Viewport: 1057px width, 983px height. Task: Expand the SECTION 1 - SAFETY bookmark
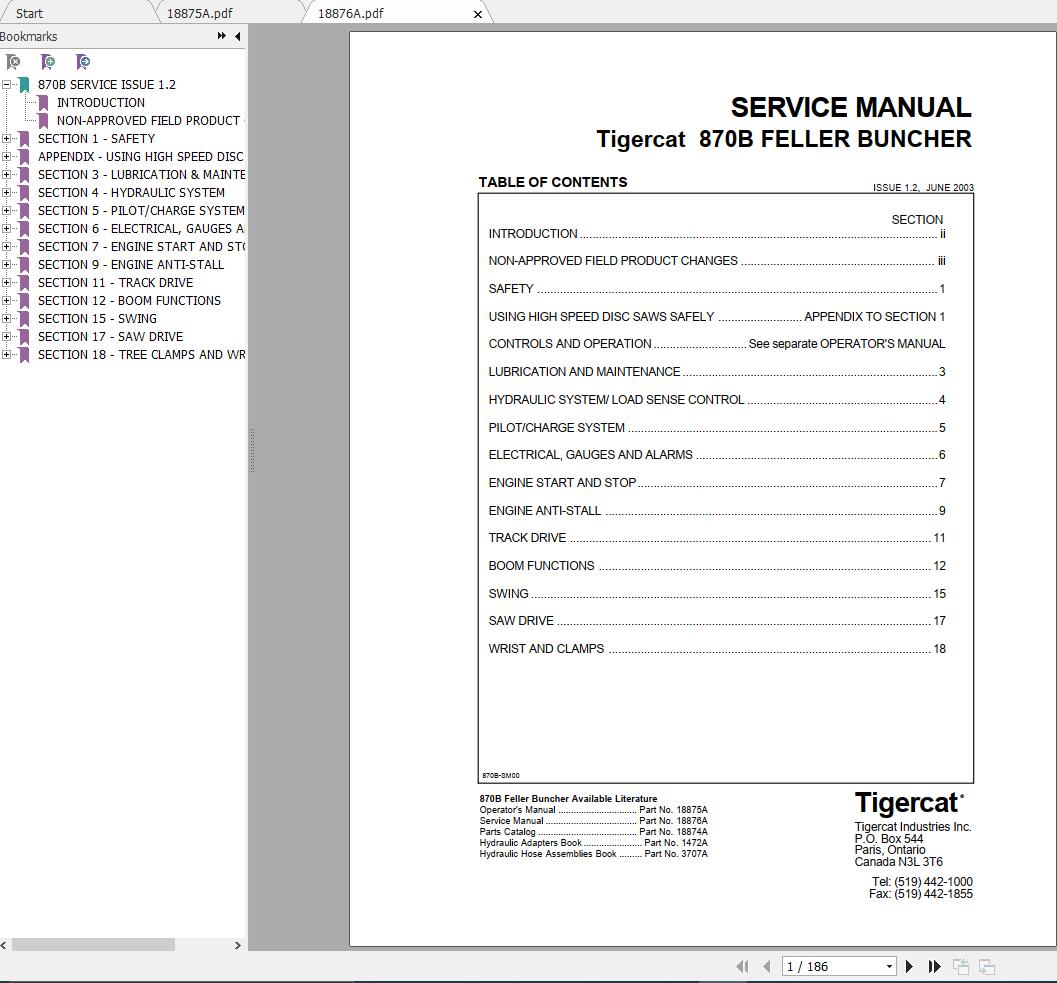tap(7, 138)
